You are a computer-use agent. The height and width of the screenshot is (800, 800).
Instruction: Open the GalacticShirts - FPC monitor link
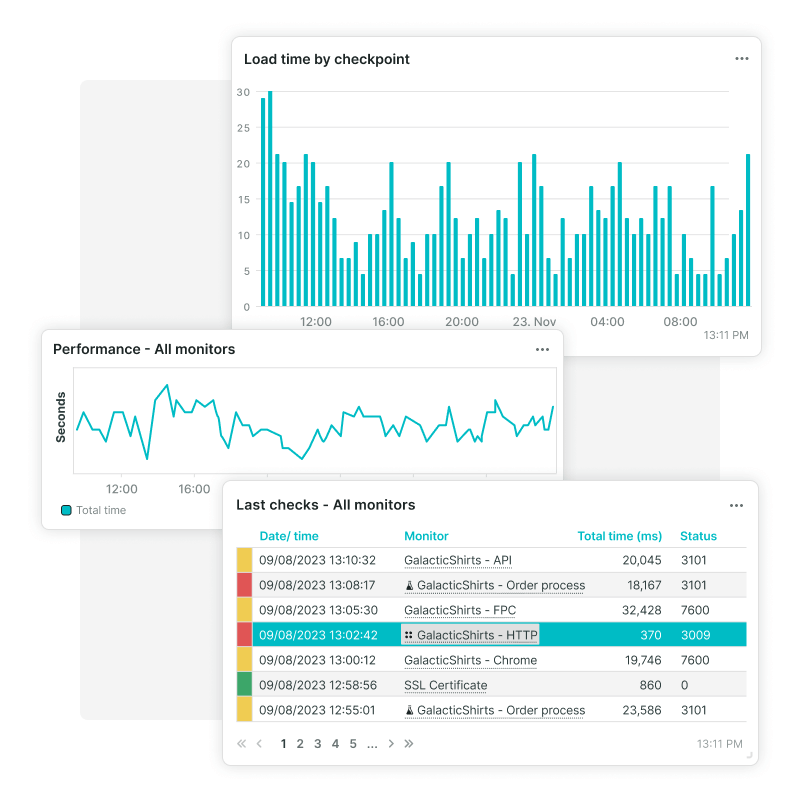pyautogui.click(x=458, y=610)
